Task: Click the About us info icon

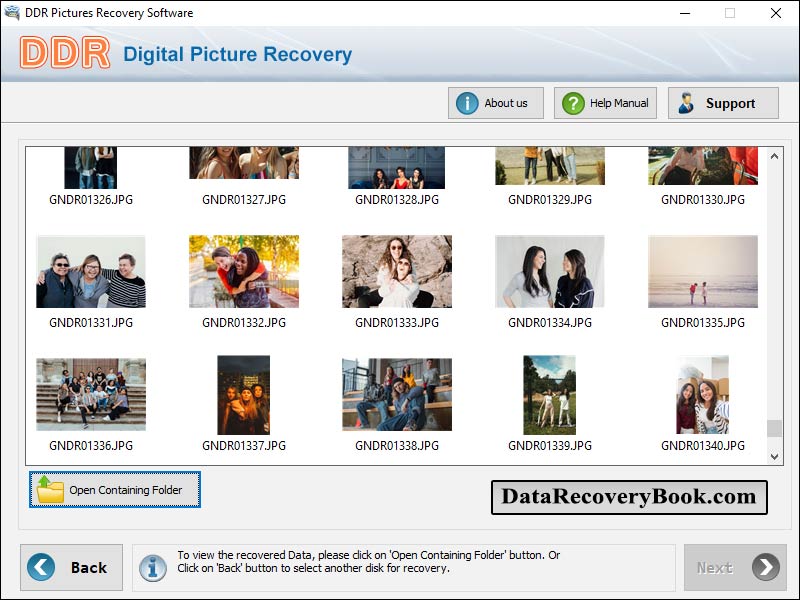Action: coord(467,102)
